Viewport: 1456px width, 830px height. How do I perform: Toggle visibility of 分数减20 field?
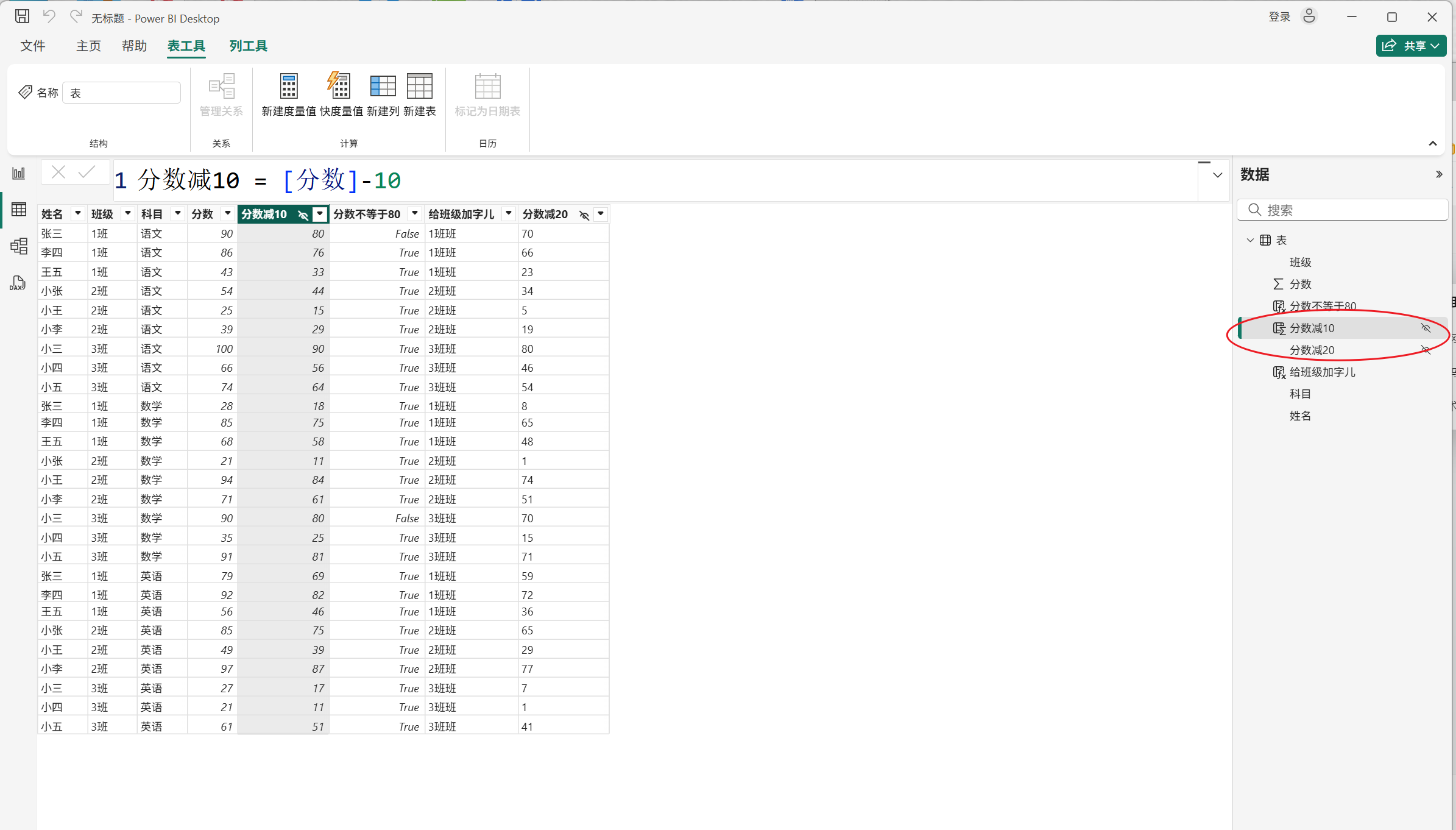coord(1426,350)
